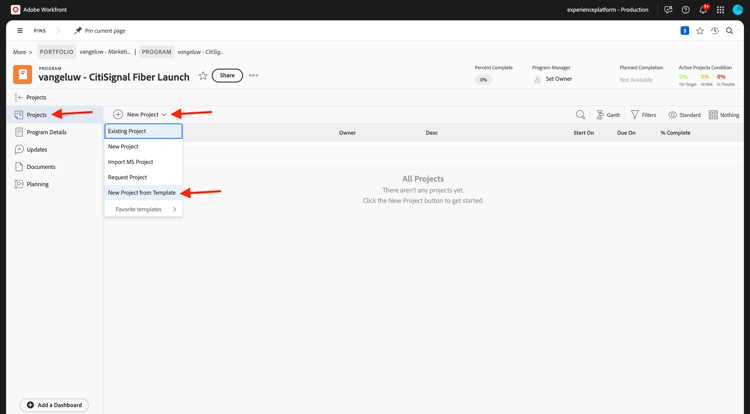Image resolution: width=750 pixels, height=414 pixels.
Task: Choose Existing Project from the menu
Action: pyautogui.click(x=143, y=131)
